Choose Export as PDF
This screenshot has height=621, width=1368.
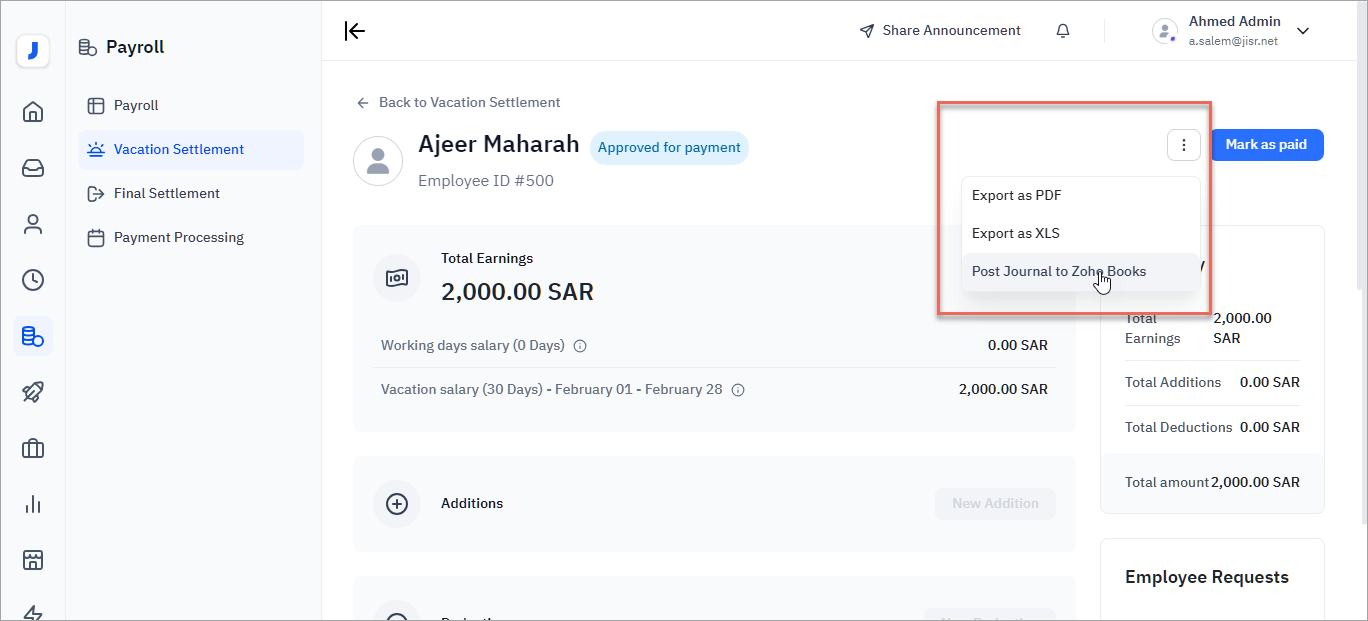(1017, 195)
